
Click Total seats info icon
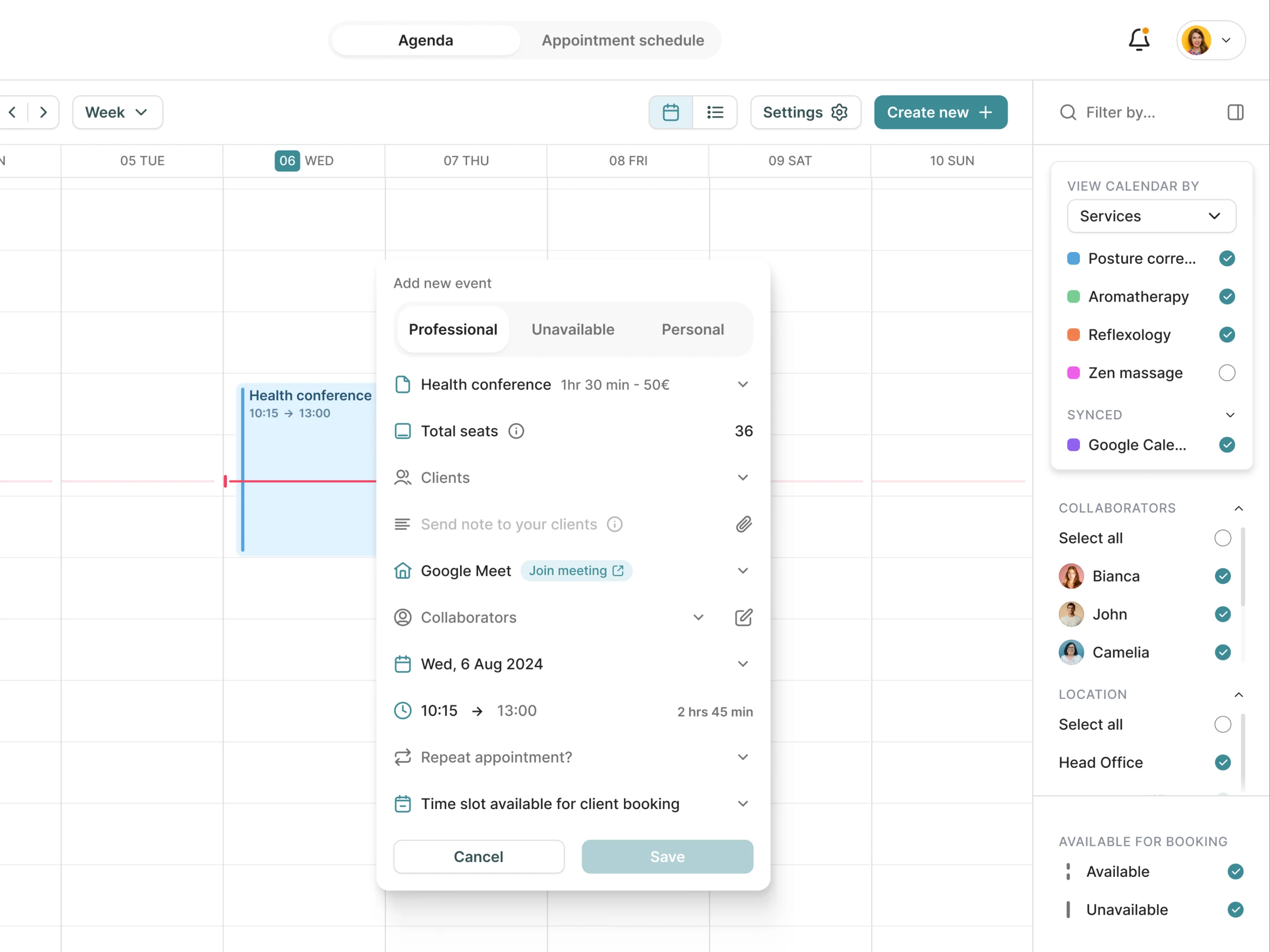tap(516, 431)
